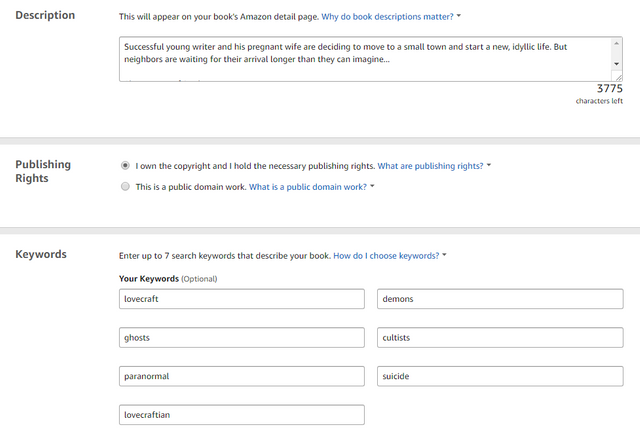
Task: Click arrow beside book descriptions help link
Action: pyautogui.click(x=458, y=17)
